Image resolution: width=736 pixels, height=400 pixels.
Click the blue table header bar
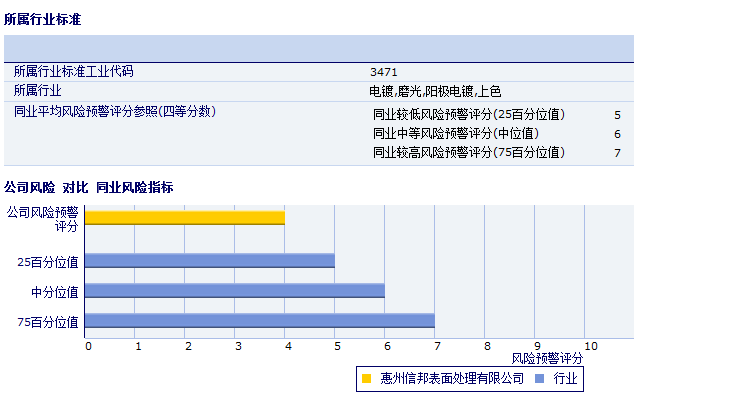319,48
